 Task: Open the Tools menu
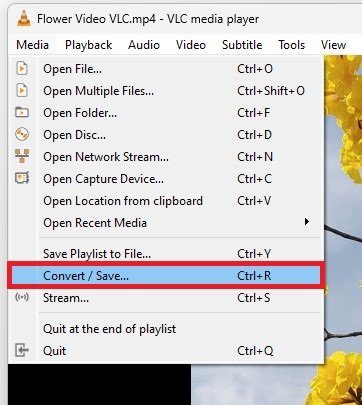291,45
